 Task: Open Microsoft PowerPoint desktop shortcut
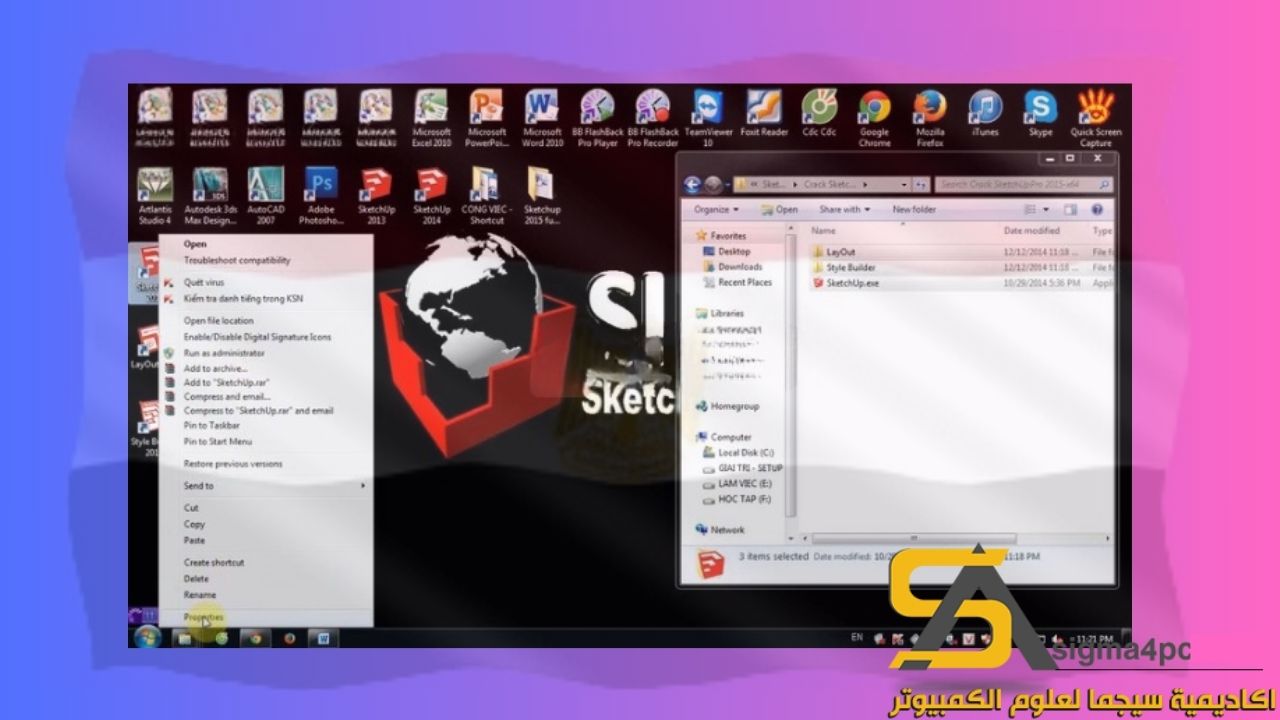(x=486, y=117)
